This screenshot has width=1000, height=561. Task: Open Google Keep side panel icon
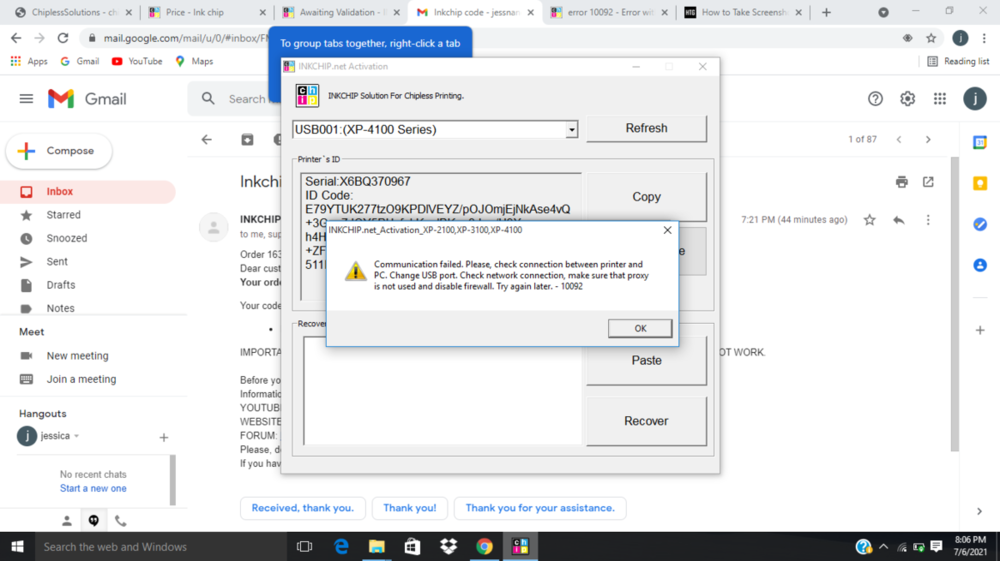click(x=980, y=184)
